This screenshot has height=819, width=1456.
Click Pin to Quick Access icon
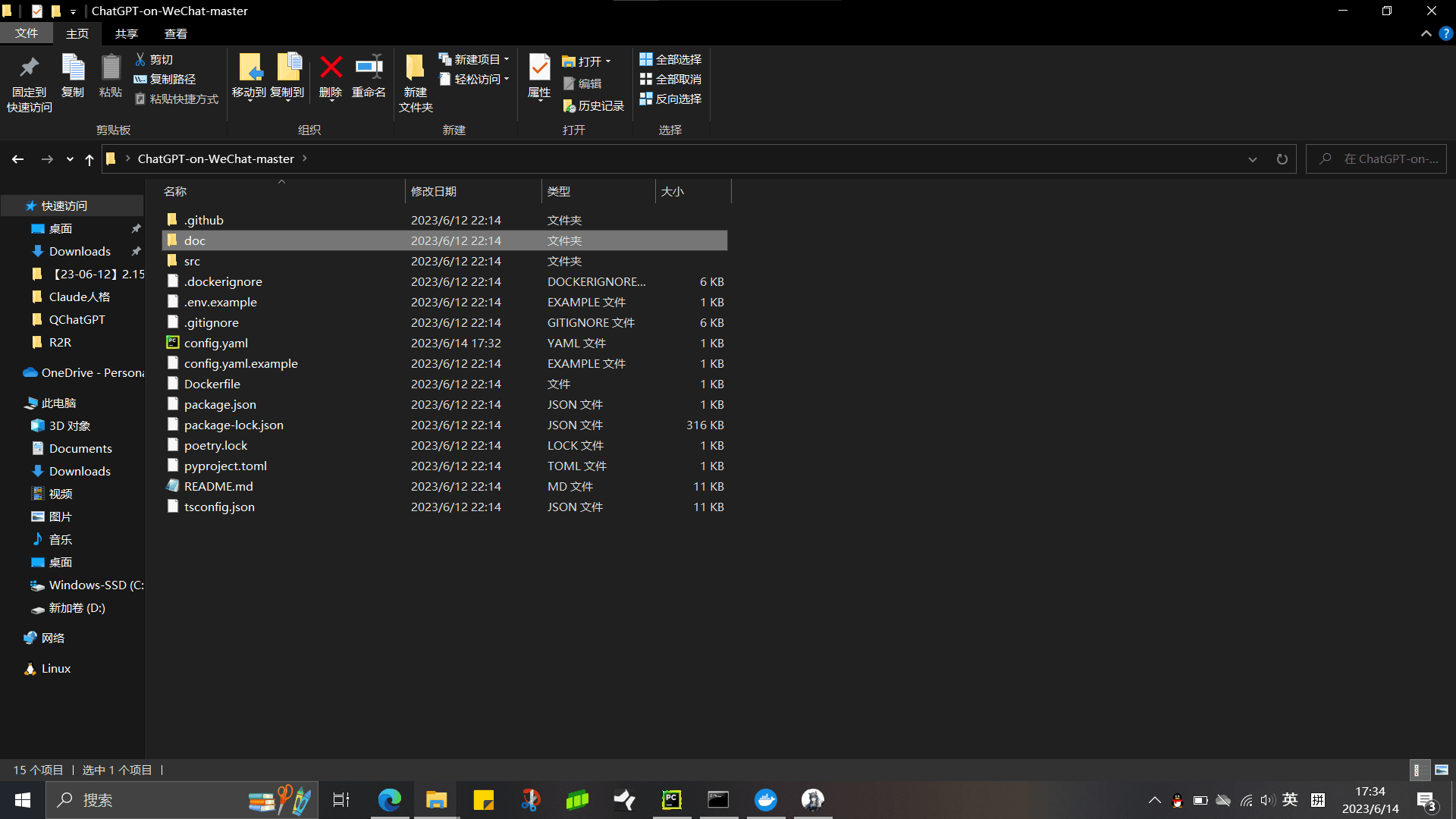(29, 67)
